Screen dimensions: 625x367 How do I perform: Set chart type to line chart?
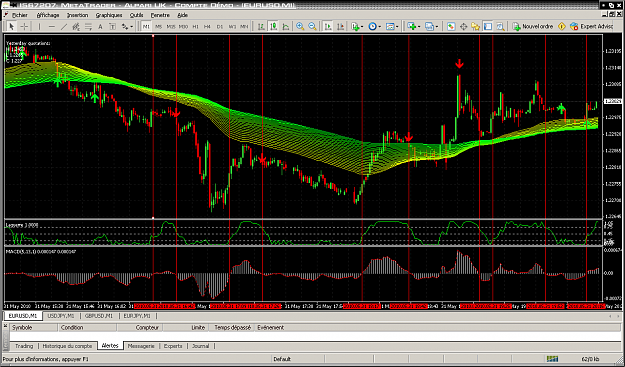pyautogui.click(x=286, y=27)
